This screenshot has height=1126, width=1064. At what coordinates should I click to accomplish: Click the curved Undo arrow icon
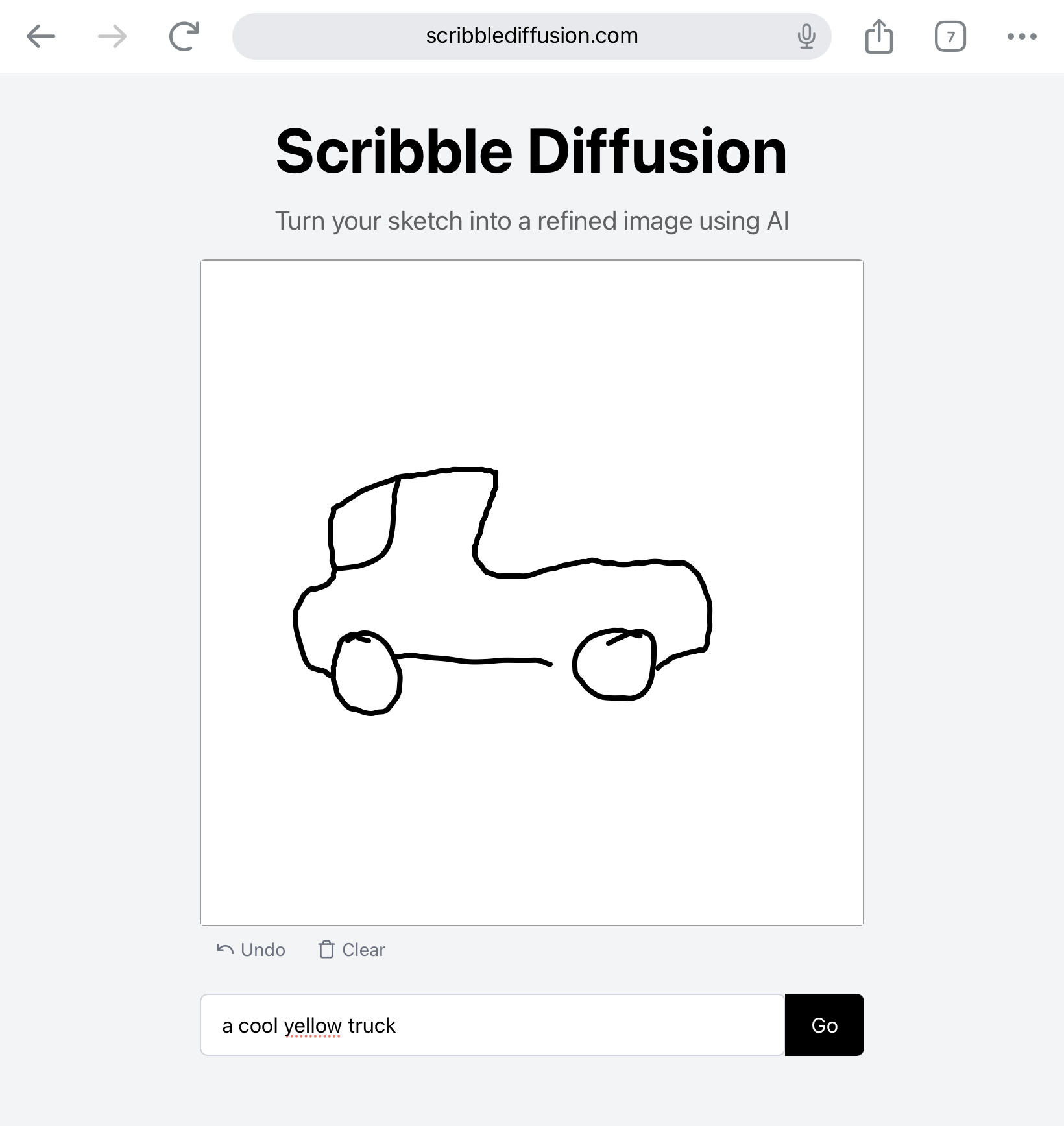tap(225, 950)
